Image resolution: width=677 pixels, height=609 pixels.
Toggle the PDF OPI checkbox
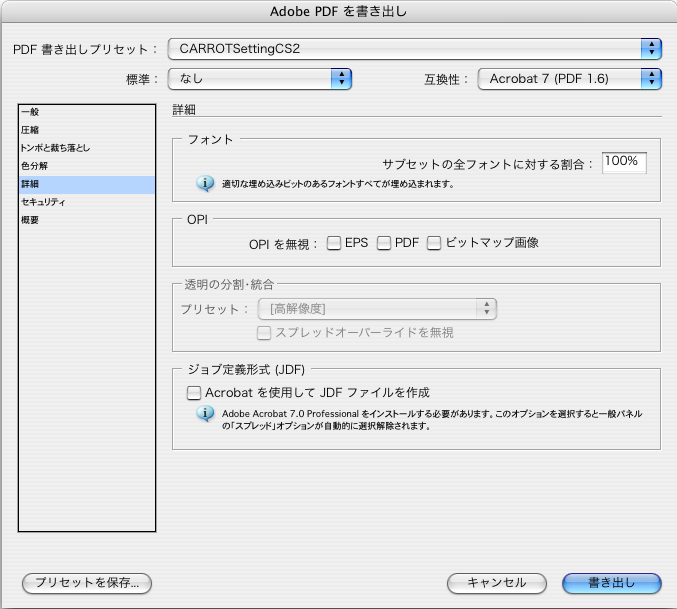click(384, 243)
